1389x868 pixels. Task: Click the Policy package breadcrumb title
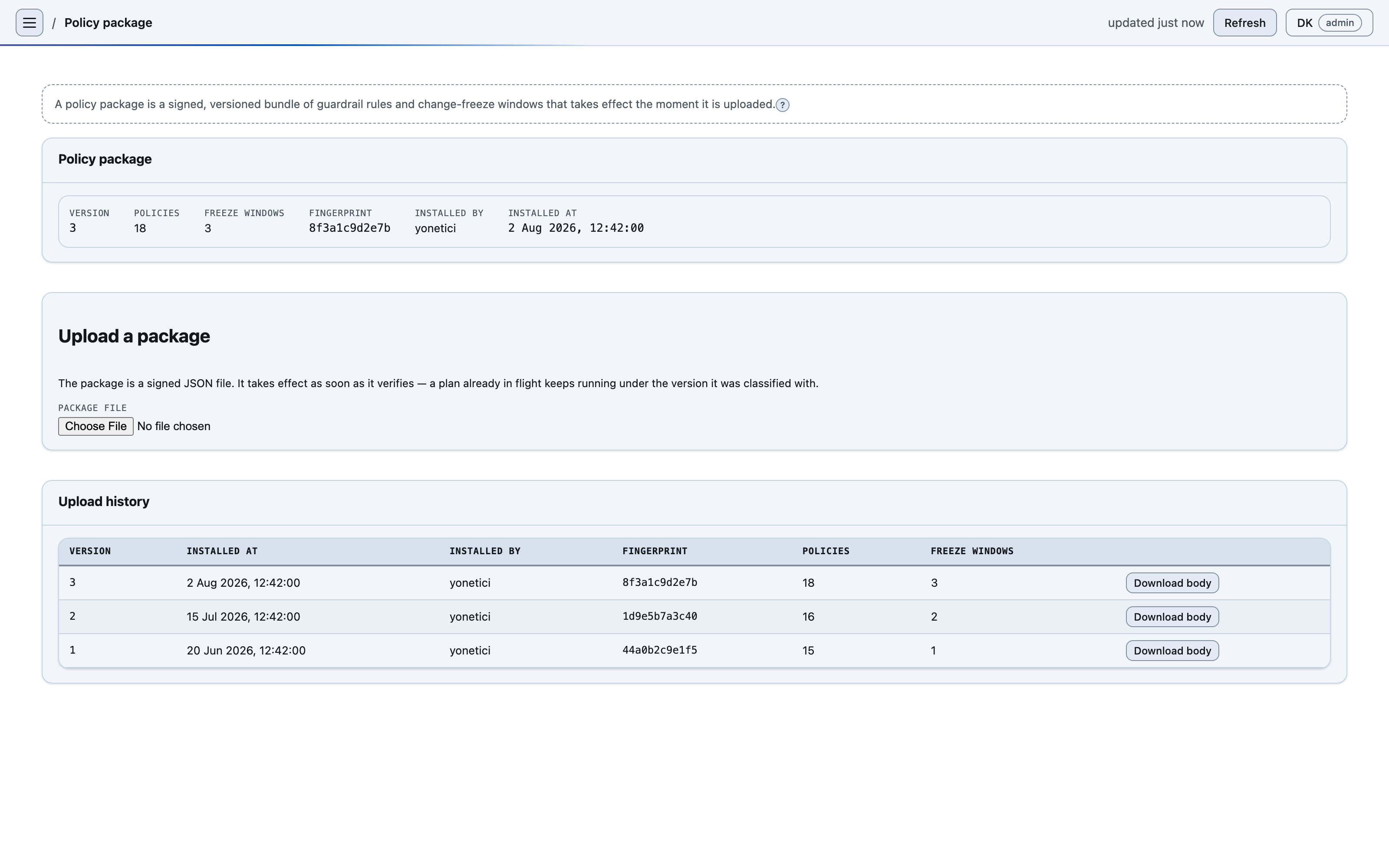pos(108,23)
